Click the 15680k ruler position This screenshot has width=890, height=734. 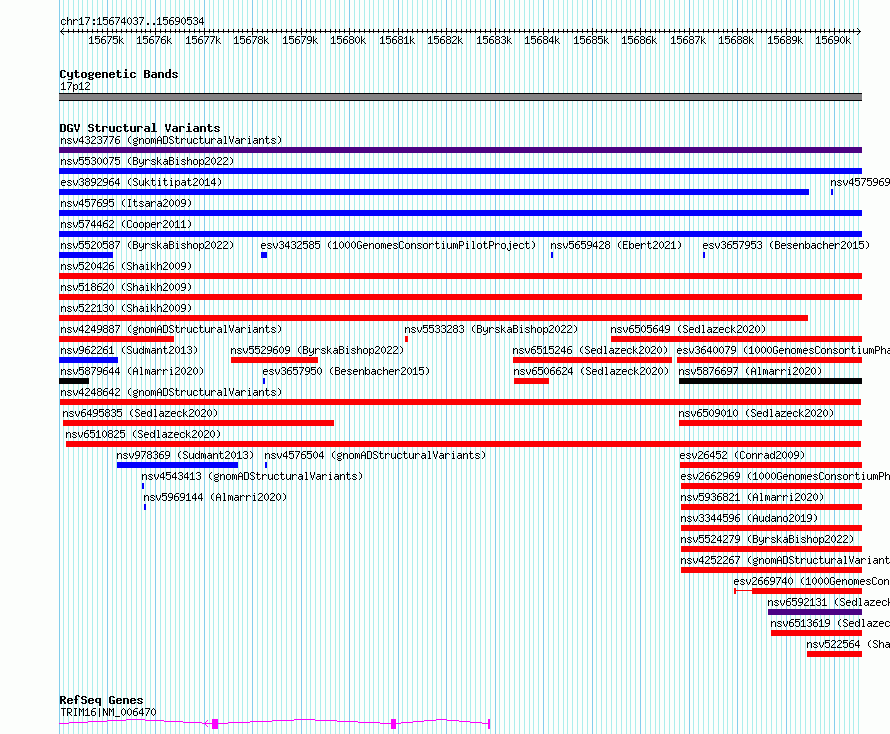click(348, 40)
